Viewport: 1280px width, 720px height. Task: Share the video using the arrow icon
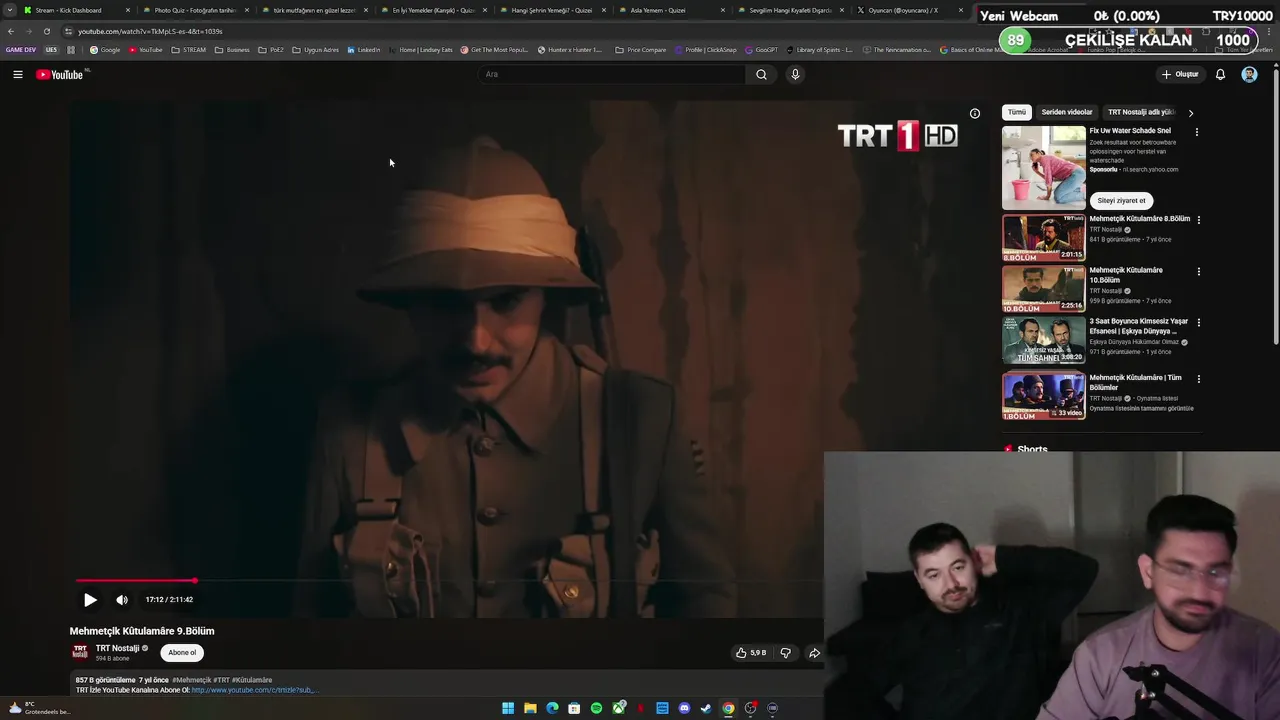814,653
